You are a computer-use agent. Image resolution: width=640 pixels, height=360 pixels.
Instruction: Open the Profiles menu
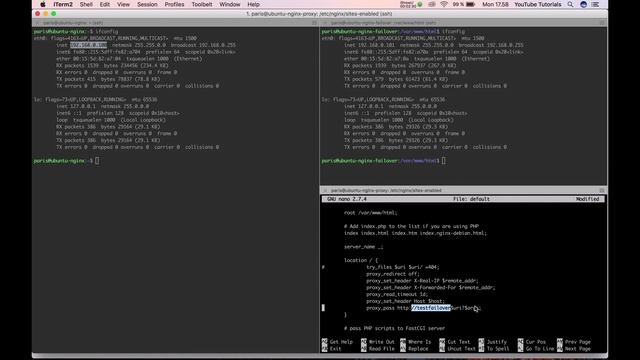174,4
